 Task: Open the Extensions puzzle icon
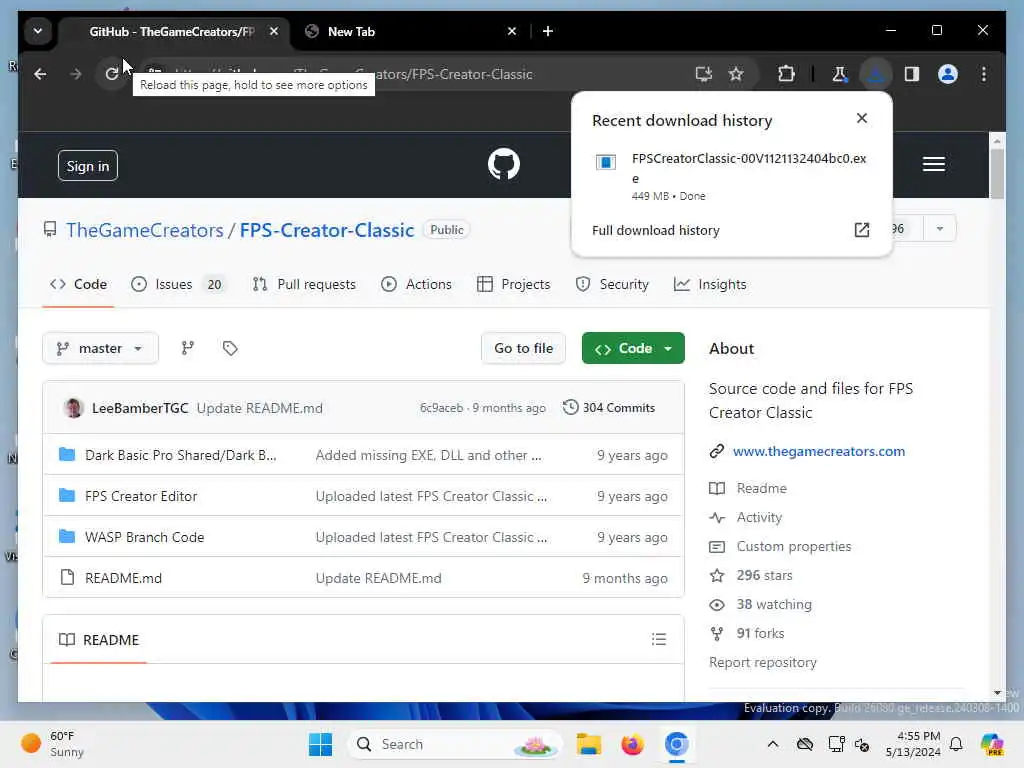(x=786, y=74)
